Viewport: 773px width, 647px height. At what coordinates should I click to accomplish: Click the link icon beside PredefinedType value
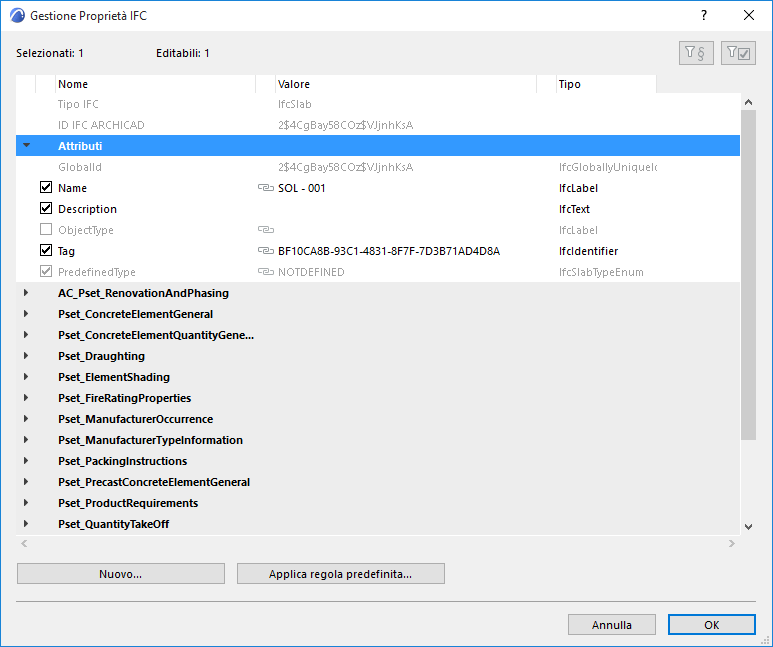(266, 272)
